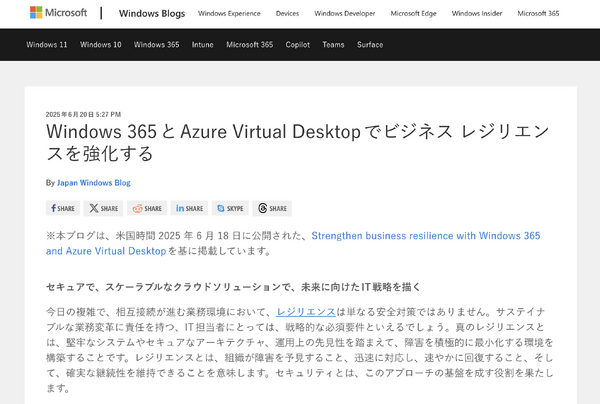Open Microsoft 365 in top header
This screenshot has height=404, width=600.
pos(538,13)
